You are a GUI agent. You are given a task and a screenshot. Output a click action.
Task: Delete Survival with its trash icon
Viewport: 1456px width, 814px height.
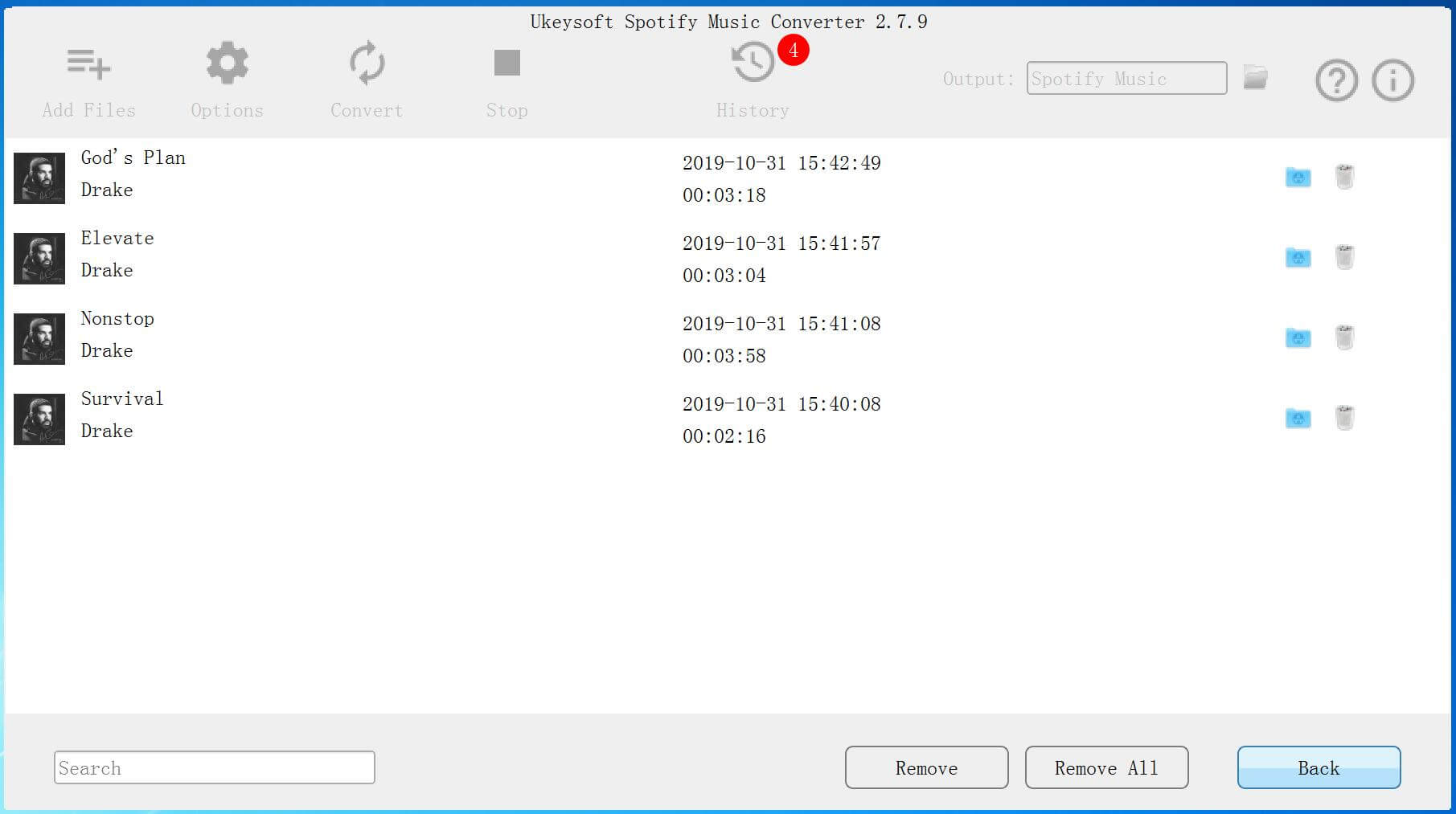[1344, 417]
